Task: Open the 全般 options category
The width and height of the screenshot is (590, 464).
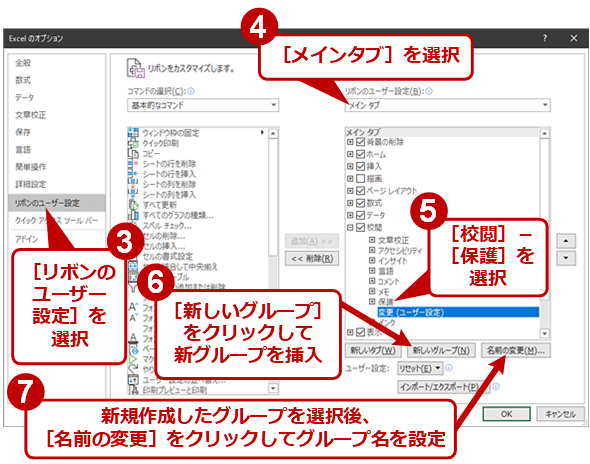Action: click(x=23, y=63)
